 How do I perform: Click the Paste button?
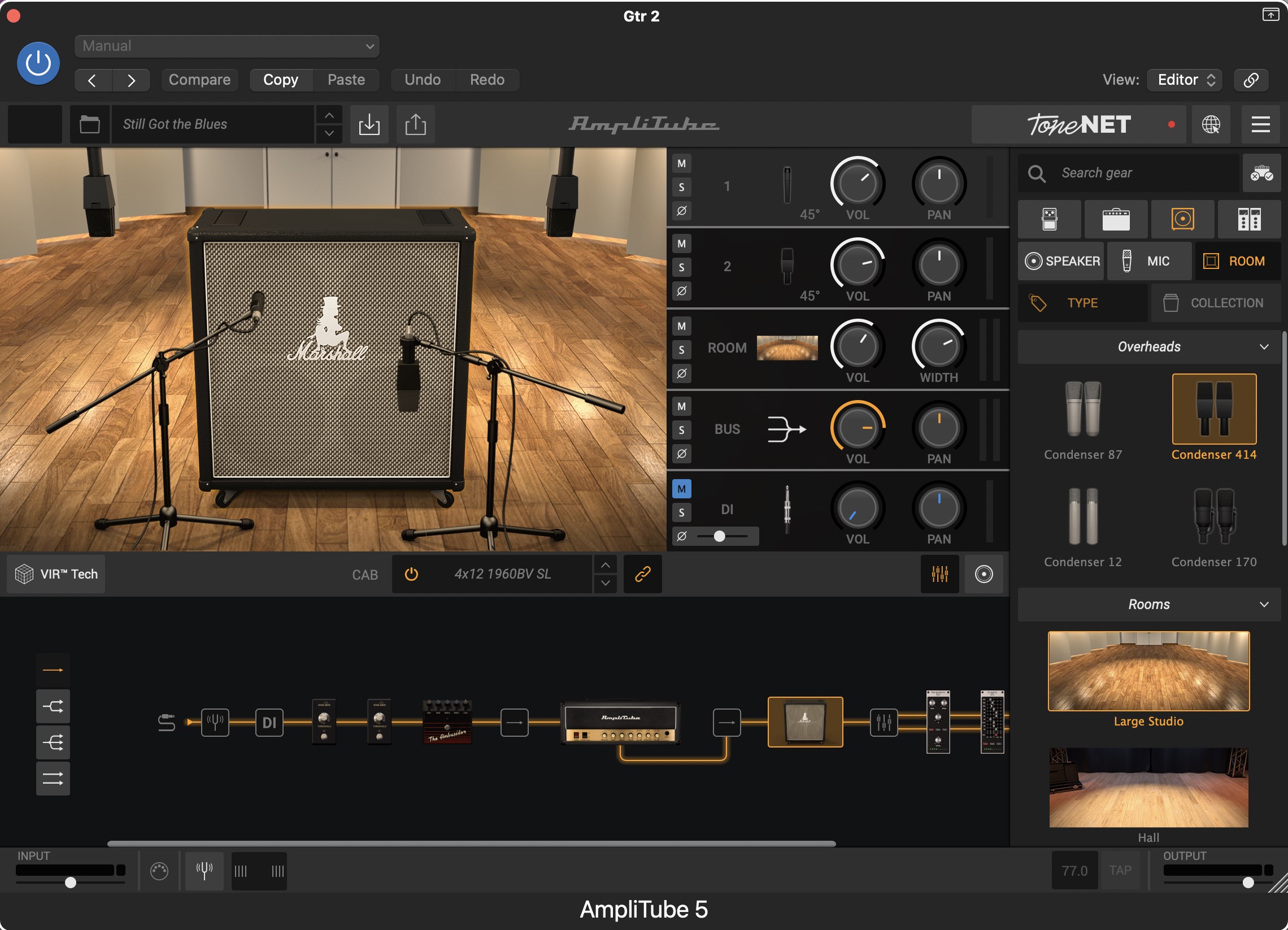point(346,80)
